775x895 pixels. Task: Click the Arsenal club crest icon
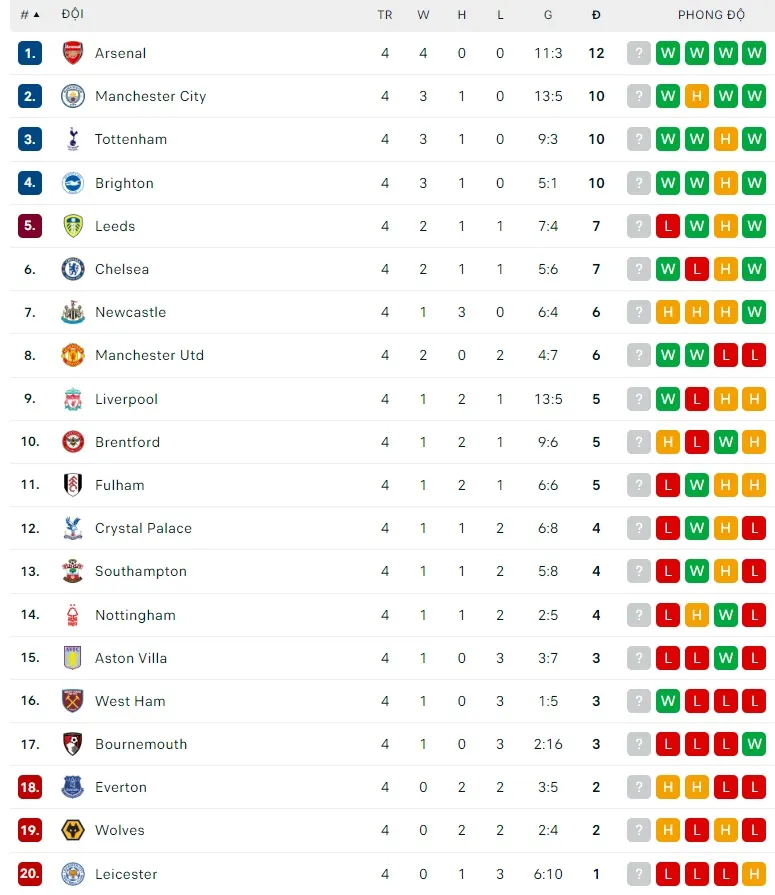click(73, 53)
